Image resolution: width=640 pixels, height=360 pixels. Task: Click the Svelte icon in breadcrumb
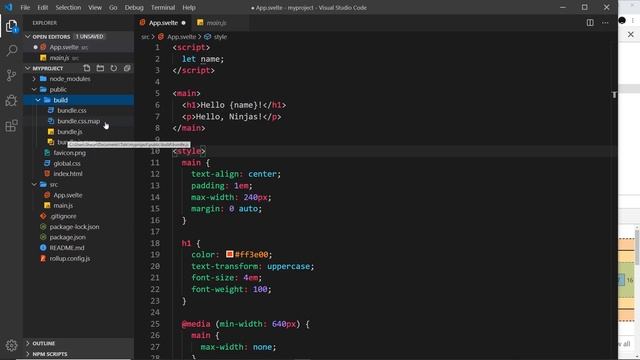click(161, 37)
